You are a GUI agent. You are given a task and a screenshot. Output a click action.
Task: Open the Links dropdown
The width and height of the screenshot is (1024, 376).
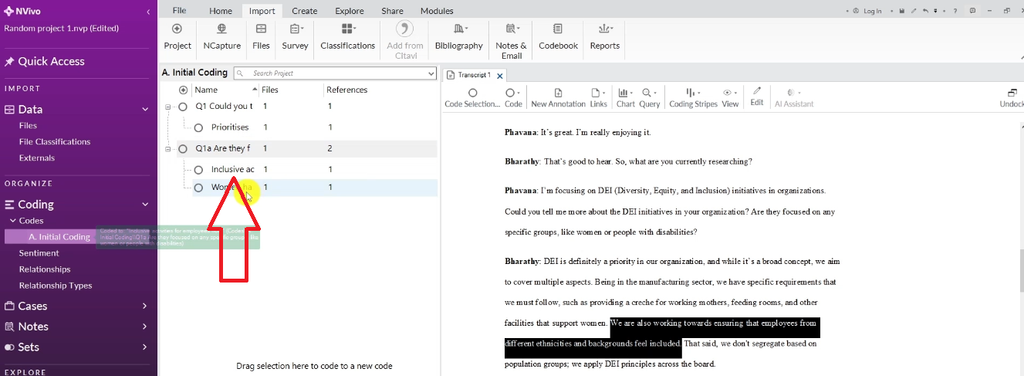pos(598,98)
